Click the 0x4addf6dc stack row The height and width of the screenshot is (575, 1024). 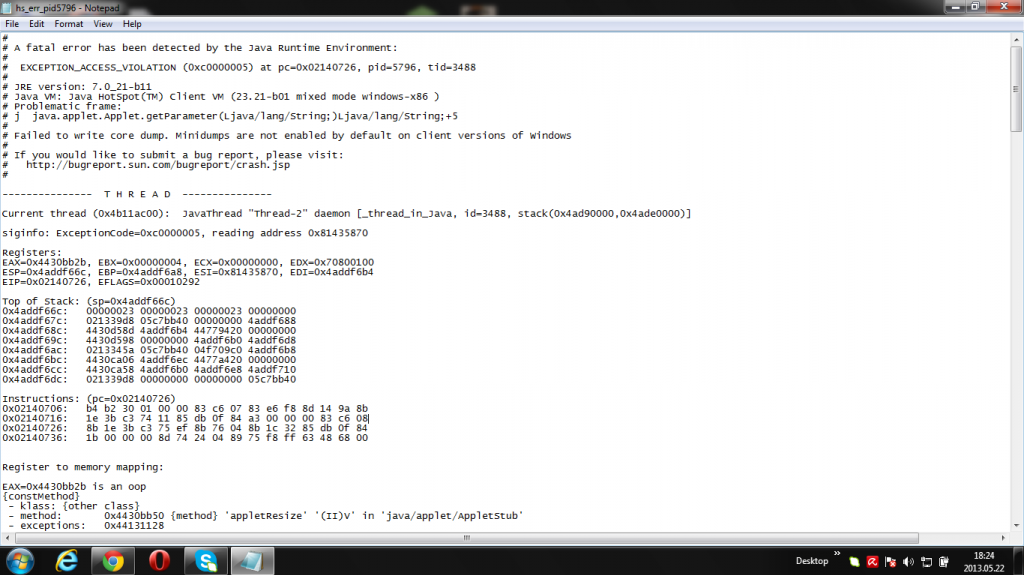coord(149,379)
